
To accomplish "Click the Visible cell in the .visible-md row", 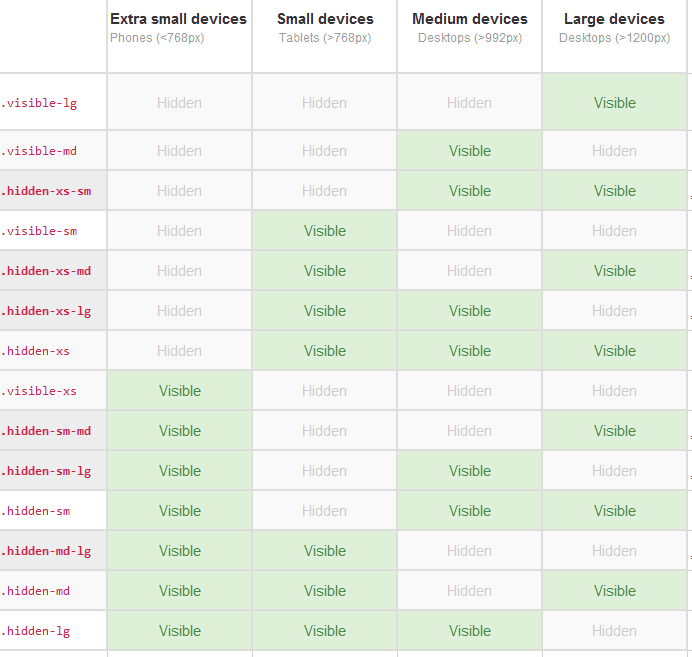I will point(469,151).
